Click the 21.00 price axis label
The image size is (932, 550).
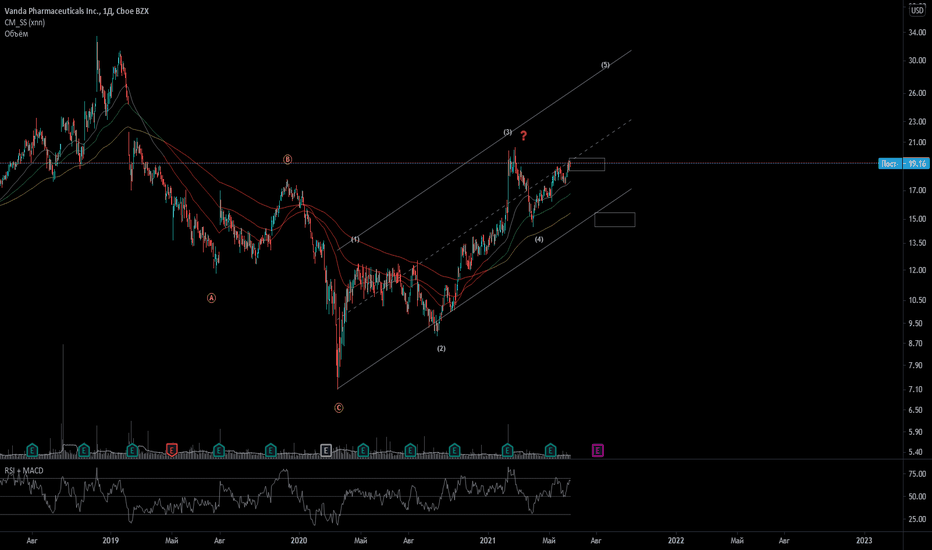click(917, 142)
